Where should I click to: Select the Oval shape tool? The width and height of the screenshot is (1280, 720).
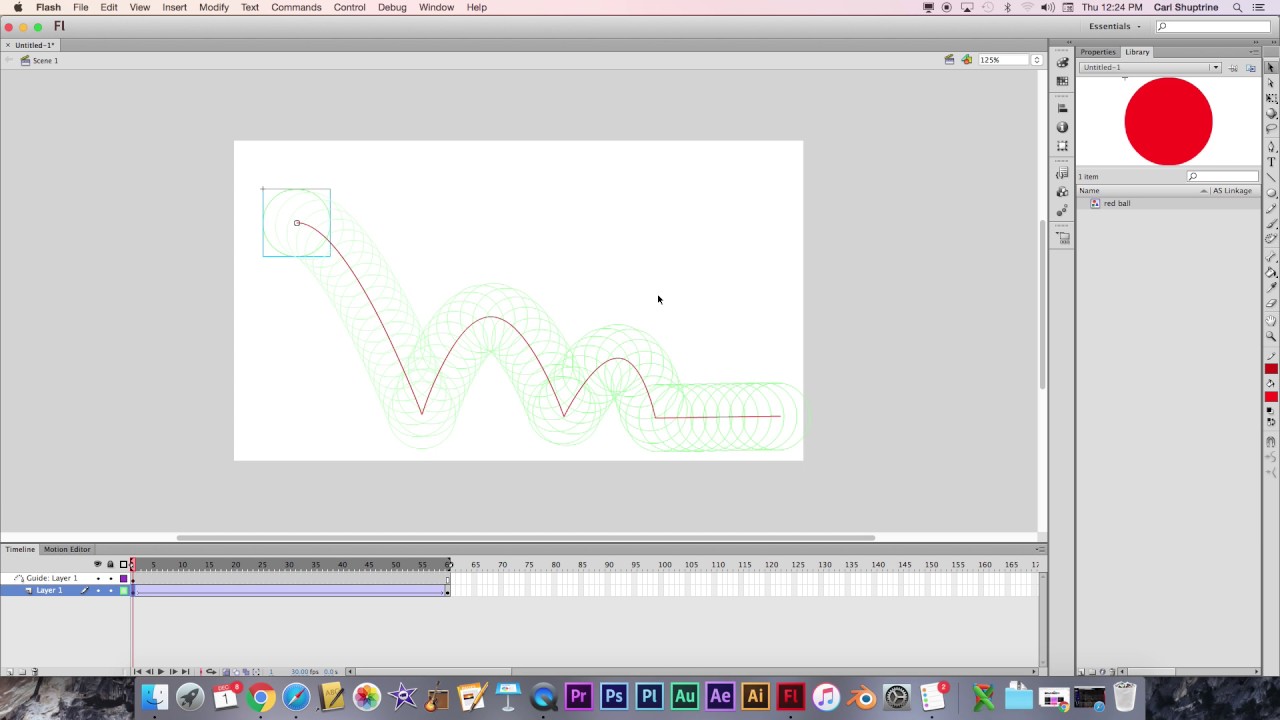(x=1271, y=193)
